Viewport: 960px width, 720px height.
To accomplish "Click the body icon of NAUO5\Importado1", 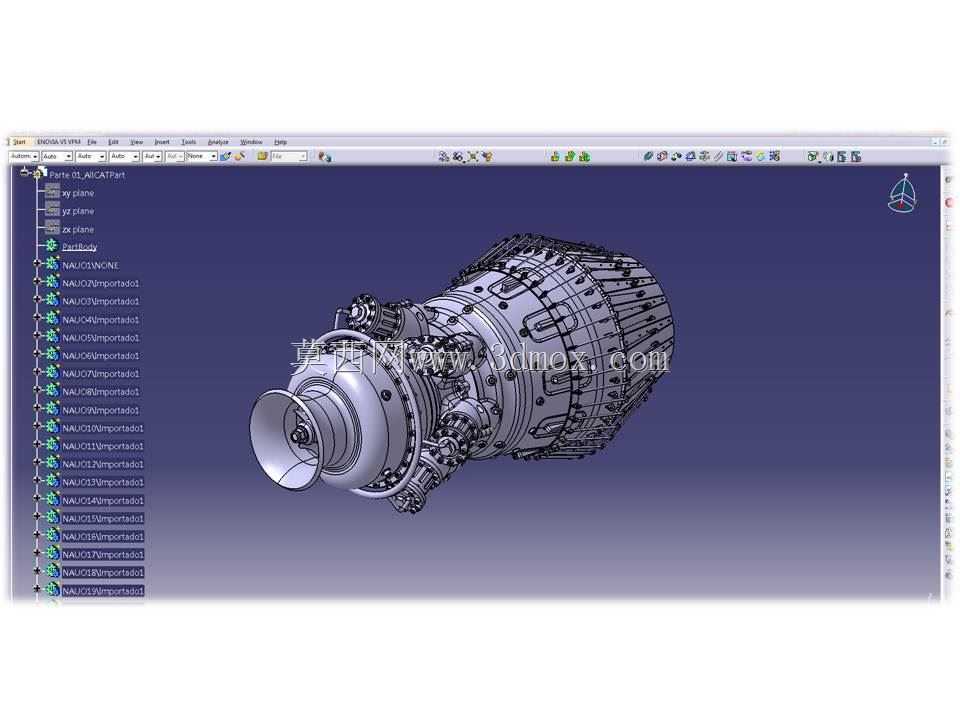I will pos(52,337).
